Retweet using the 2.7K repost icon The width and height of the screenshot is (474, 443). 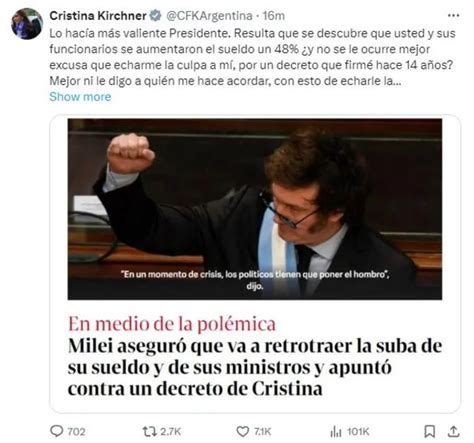149,432
